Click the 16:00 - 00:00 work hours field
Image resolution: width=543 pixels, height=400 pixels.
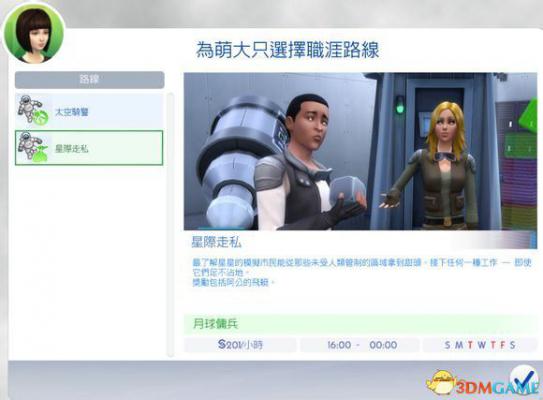point(360,345)
